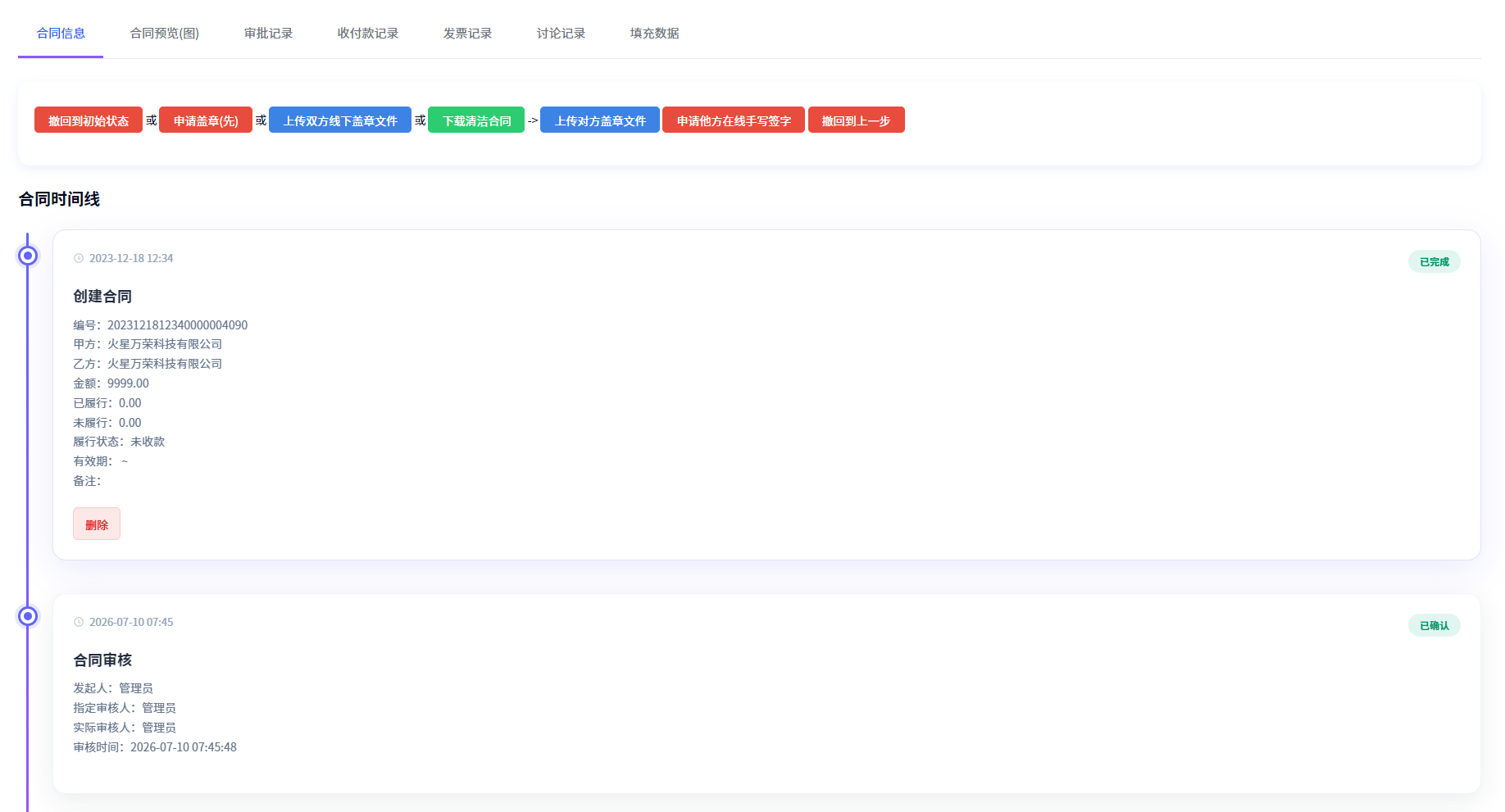Click the 有效期 line
Viewport: 1505px width, 812px height.
point(101,461)
